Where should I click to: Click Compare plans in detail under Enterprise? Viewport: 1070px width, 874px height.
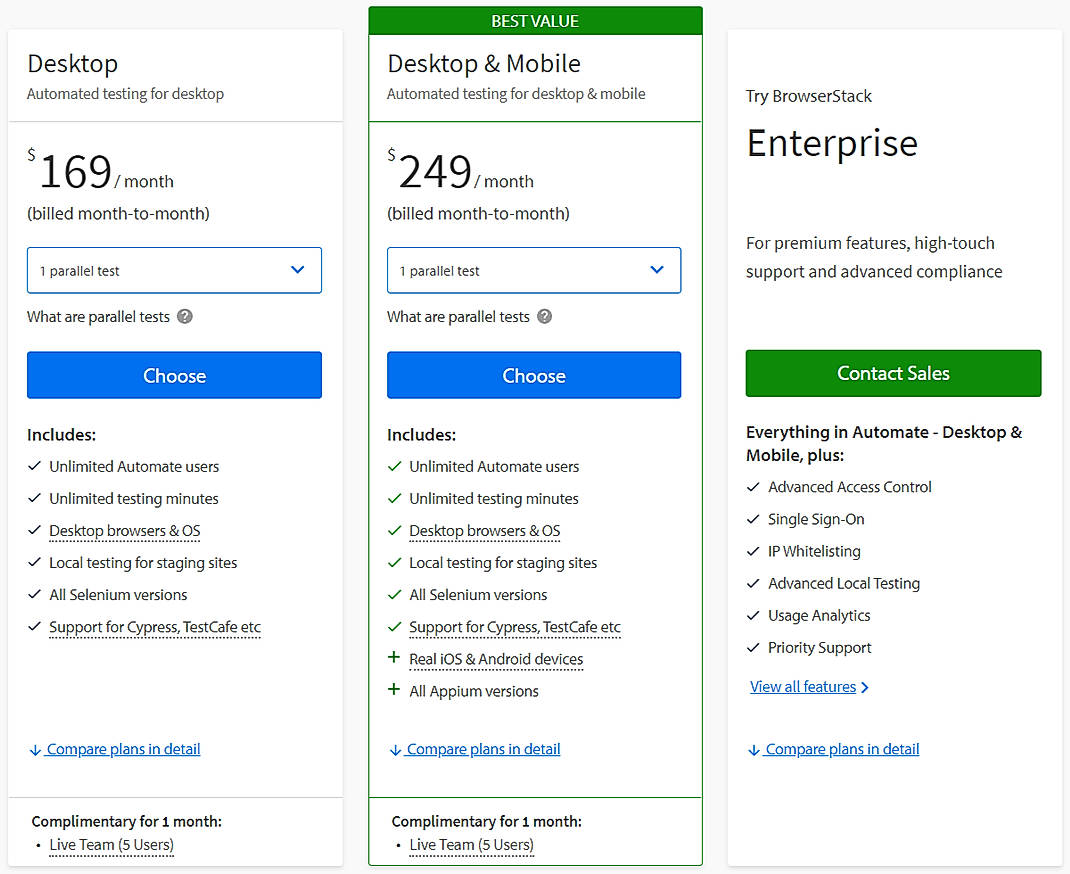coord(834,749)
